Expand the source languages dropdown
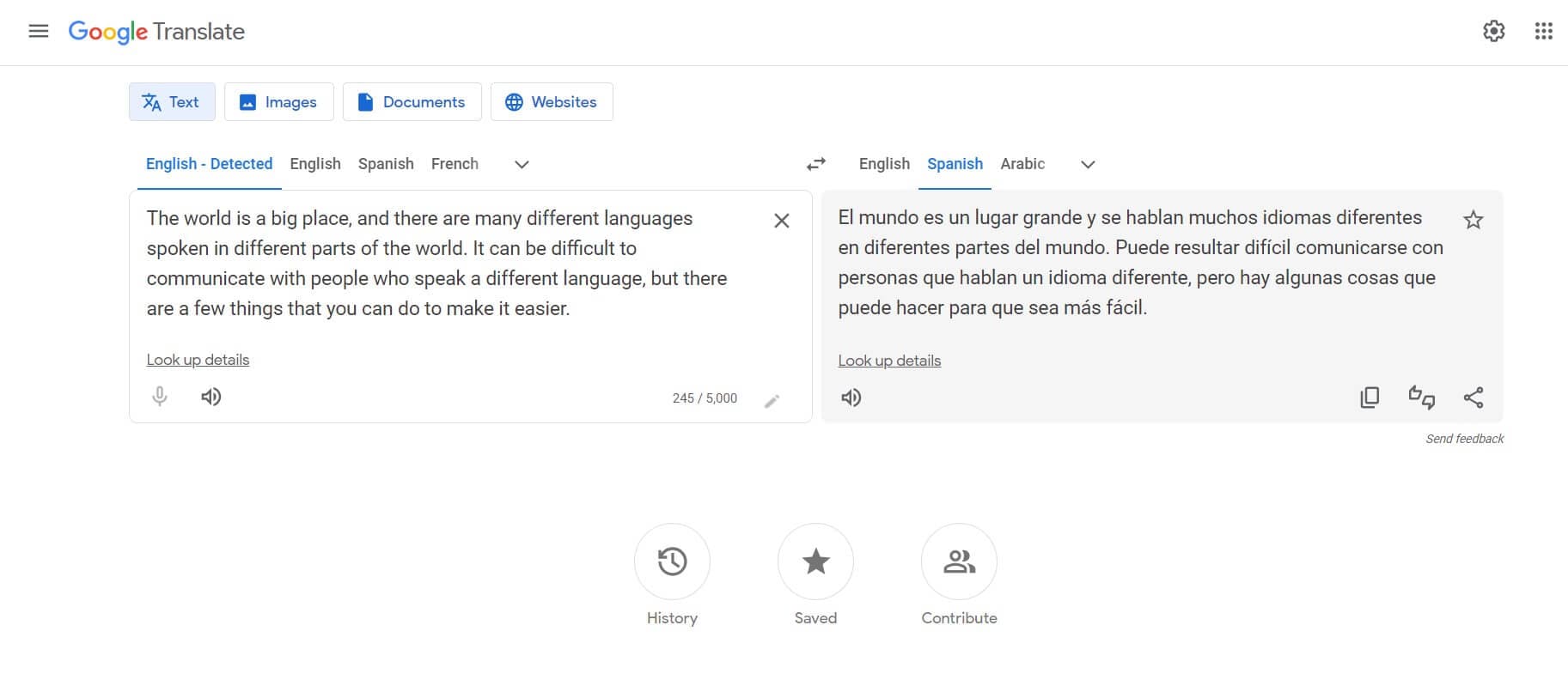The image size is (1568, 674). coord(522,165)
